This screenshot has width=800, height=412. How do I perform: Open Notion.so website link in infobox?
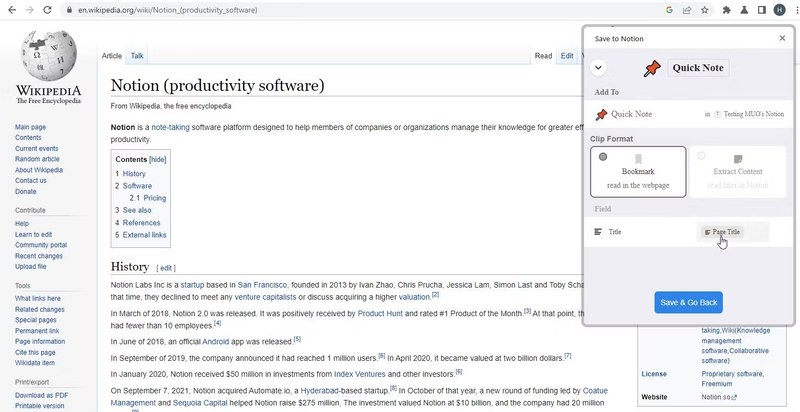click(719, 397)
